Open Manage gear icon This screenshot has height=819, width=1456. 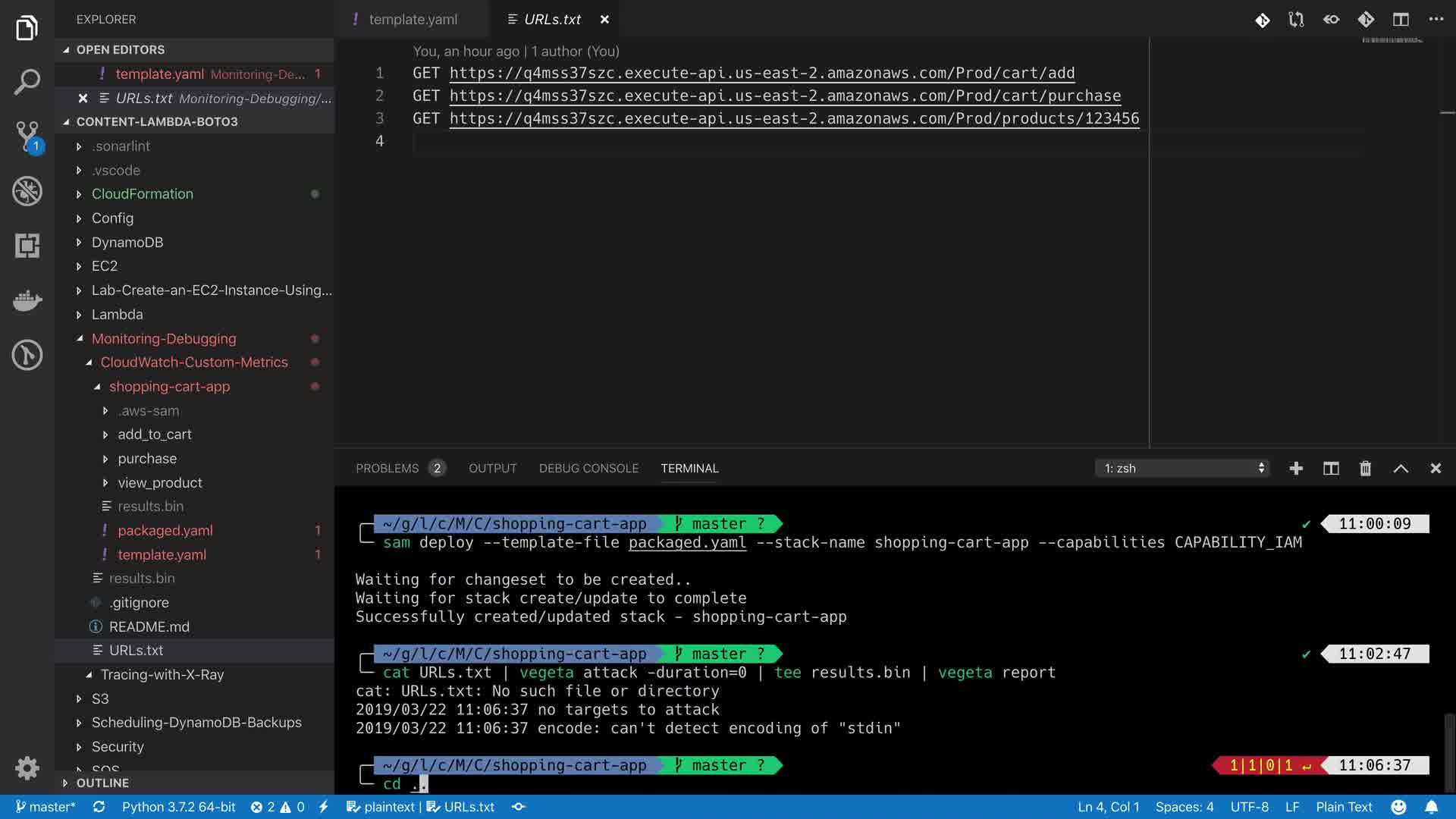[x=27, y=768]
